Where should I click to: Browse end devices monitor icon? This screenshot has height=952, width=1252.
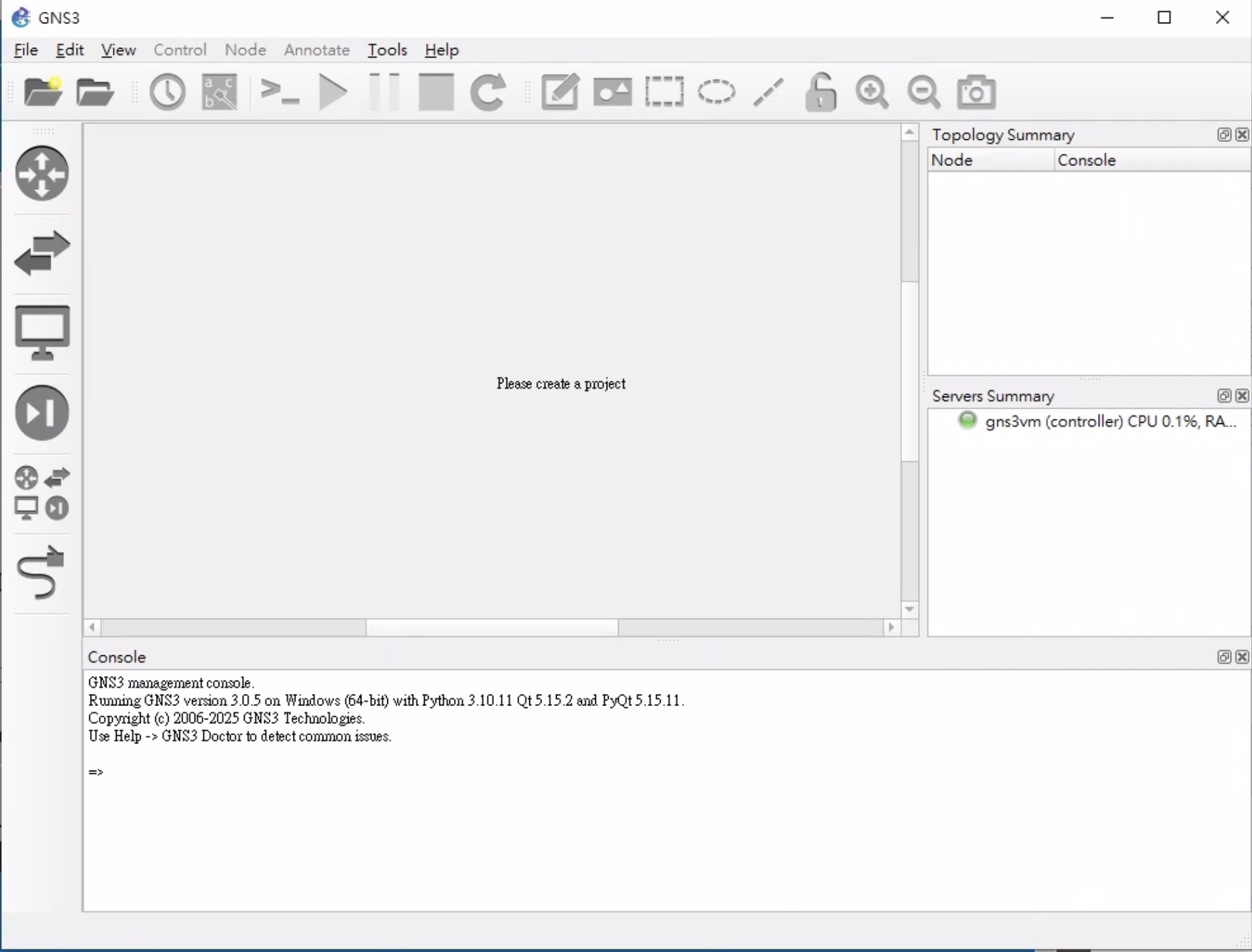(x=42, y=333)
